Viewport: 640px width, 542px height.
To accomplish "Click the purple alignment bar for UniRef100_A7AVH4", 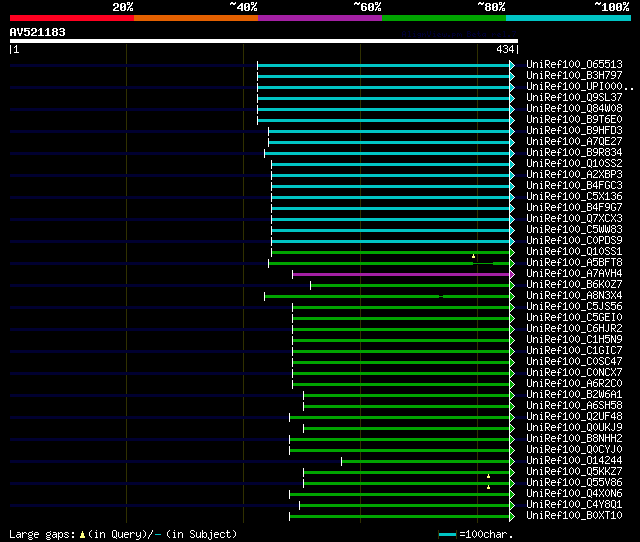I will [401, 274].
